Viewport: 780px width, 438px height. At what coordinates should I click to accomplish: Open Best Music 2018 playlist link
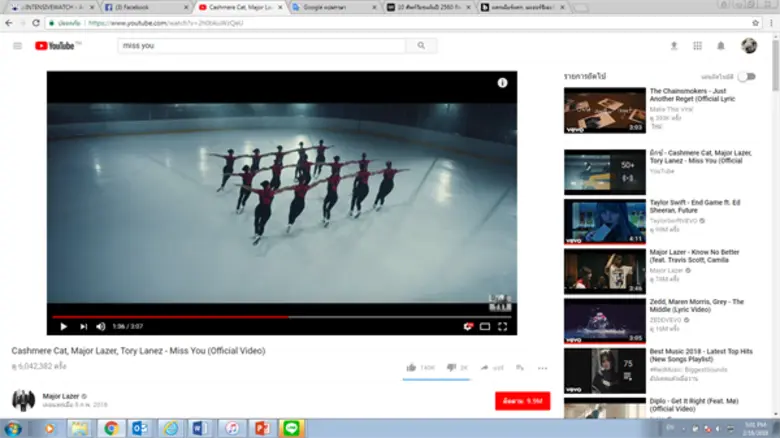[701, 355]
